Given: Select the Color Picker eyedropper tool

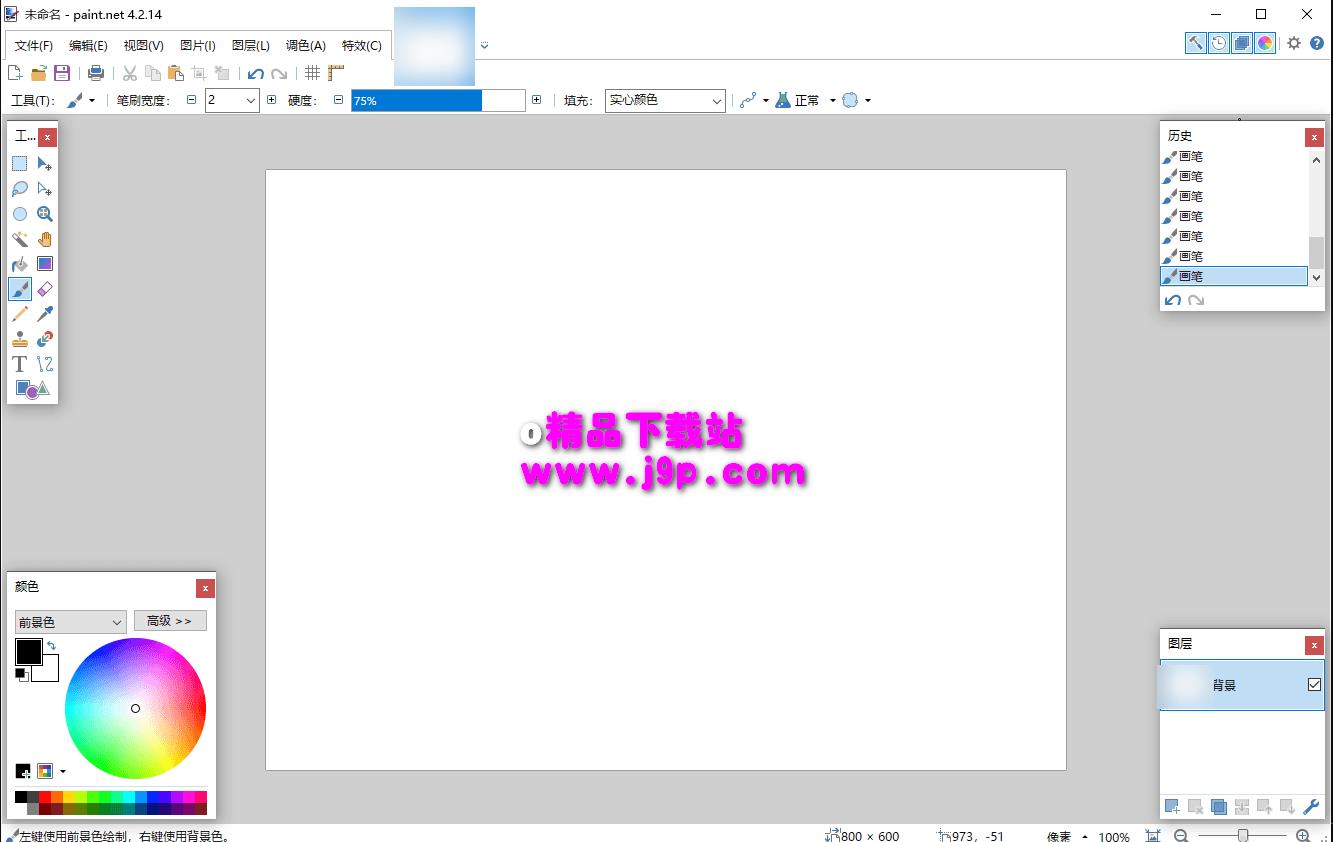Looking at the screenshot, I should pyautogui.click(x=45, y=314).
